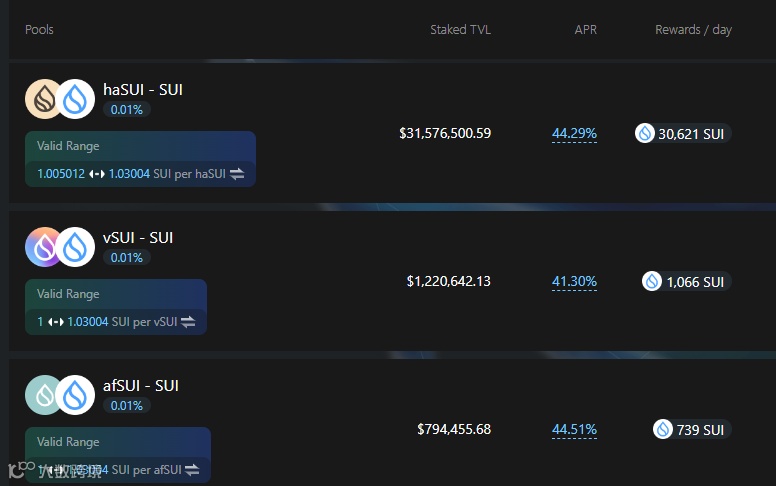Click SUI icon beside 739 SUI reward
Screen dimensions: 776x486
pos(663,429)
